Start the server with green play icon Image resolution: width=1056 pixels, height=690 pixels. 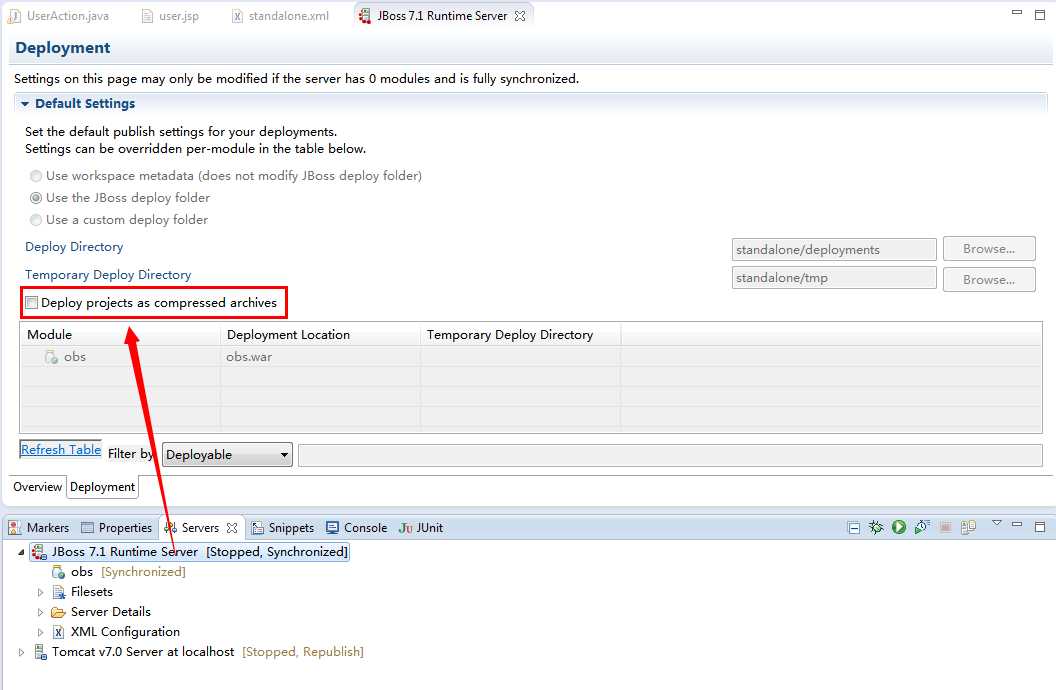click(x=899, y=527)
